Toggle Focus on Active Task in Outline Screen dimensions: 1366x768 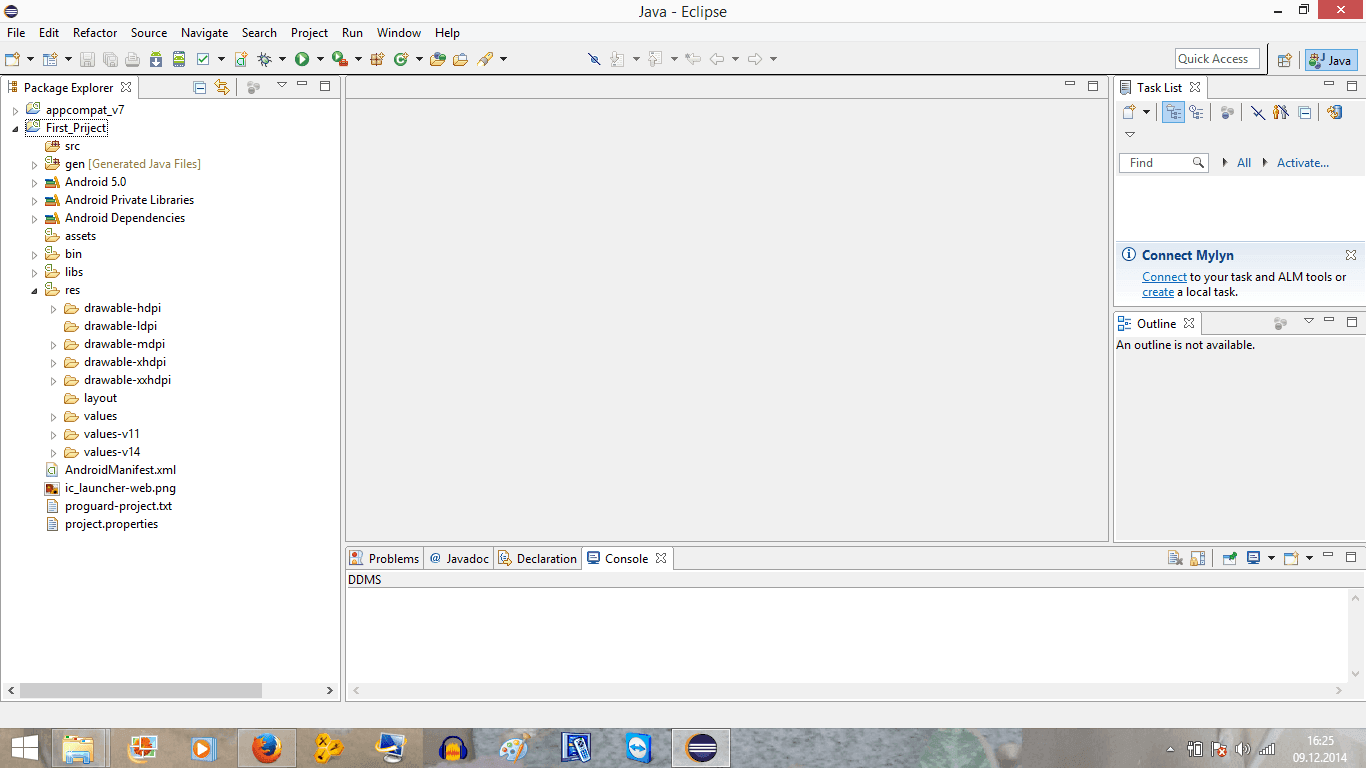click(1280, 323)
